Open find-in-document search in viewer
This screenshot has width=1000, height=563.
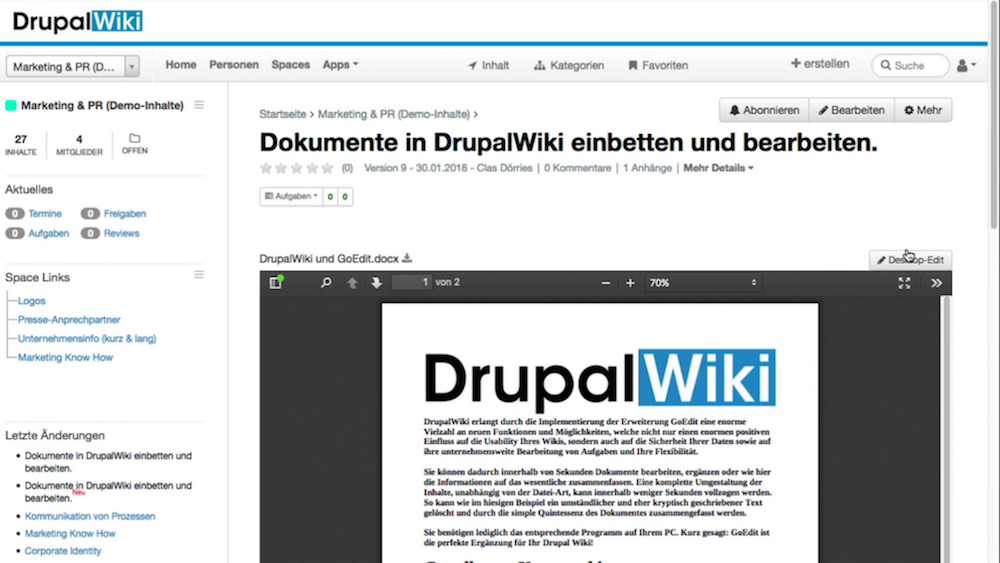[x=326, y=282]
